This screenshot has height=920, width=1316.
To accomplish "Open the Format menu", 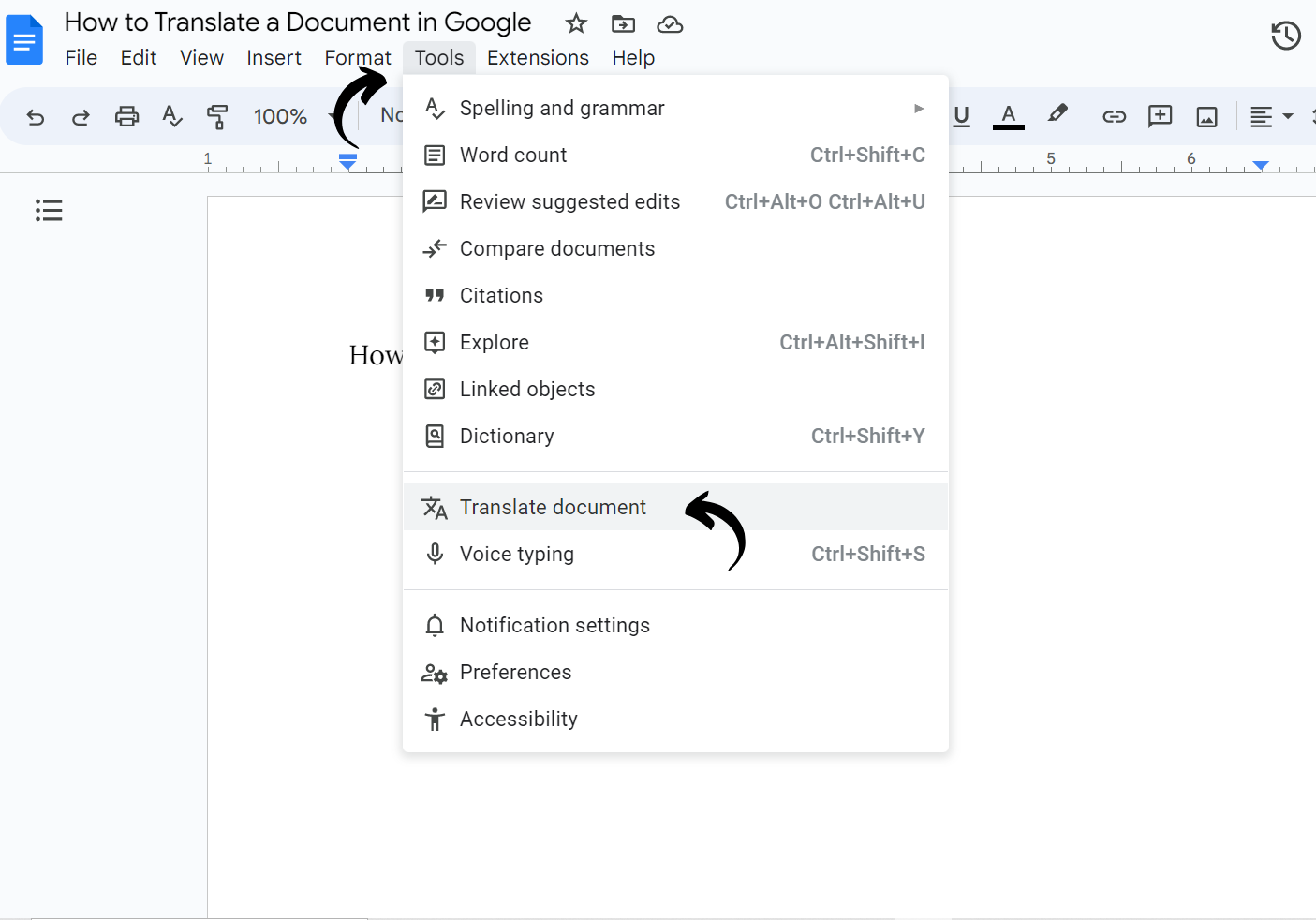I will pos(358,57).
